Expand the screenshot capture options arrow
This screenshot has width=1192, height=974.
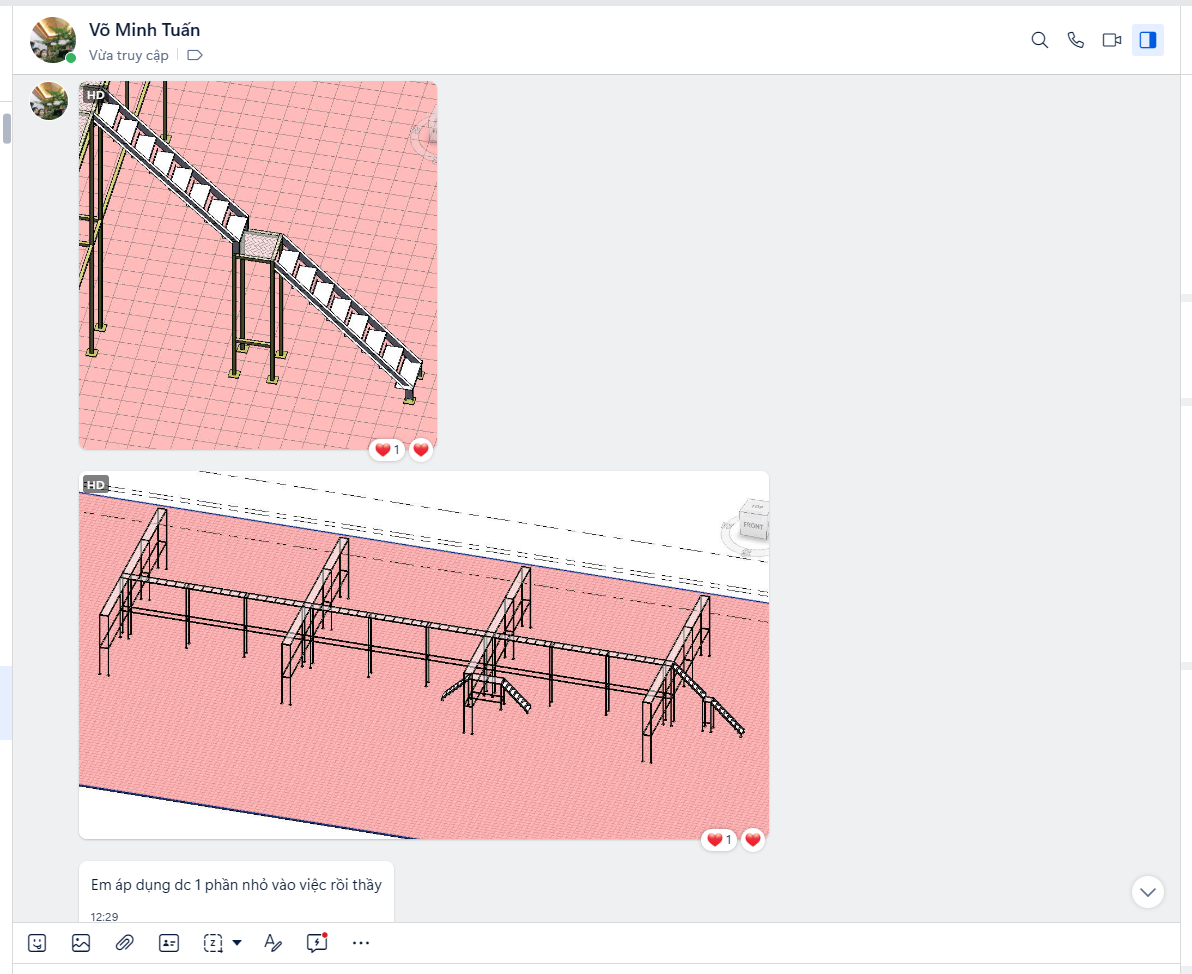pyautogui.click(x=237, y=942)
